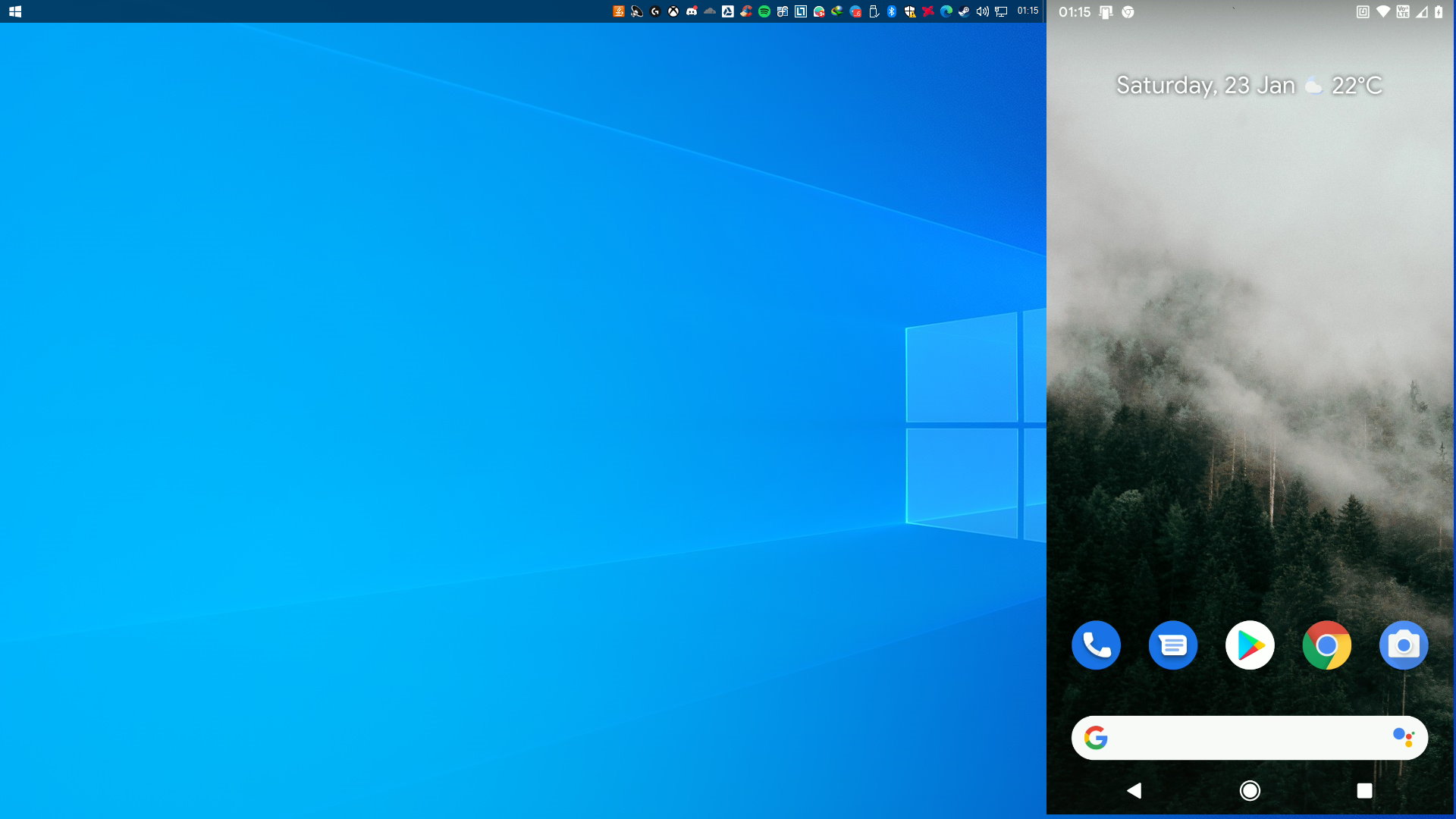Open Spotify from the system tray
The image size is (1456, 819).
[x=764, y=11]
